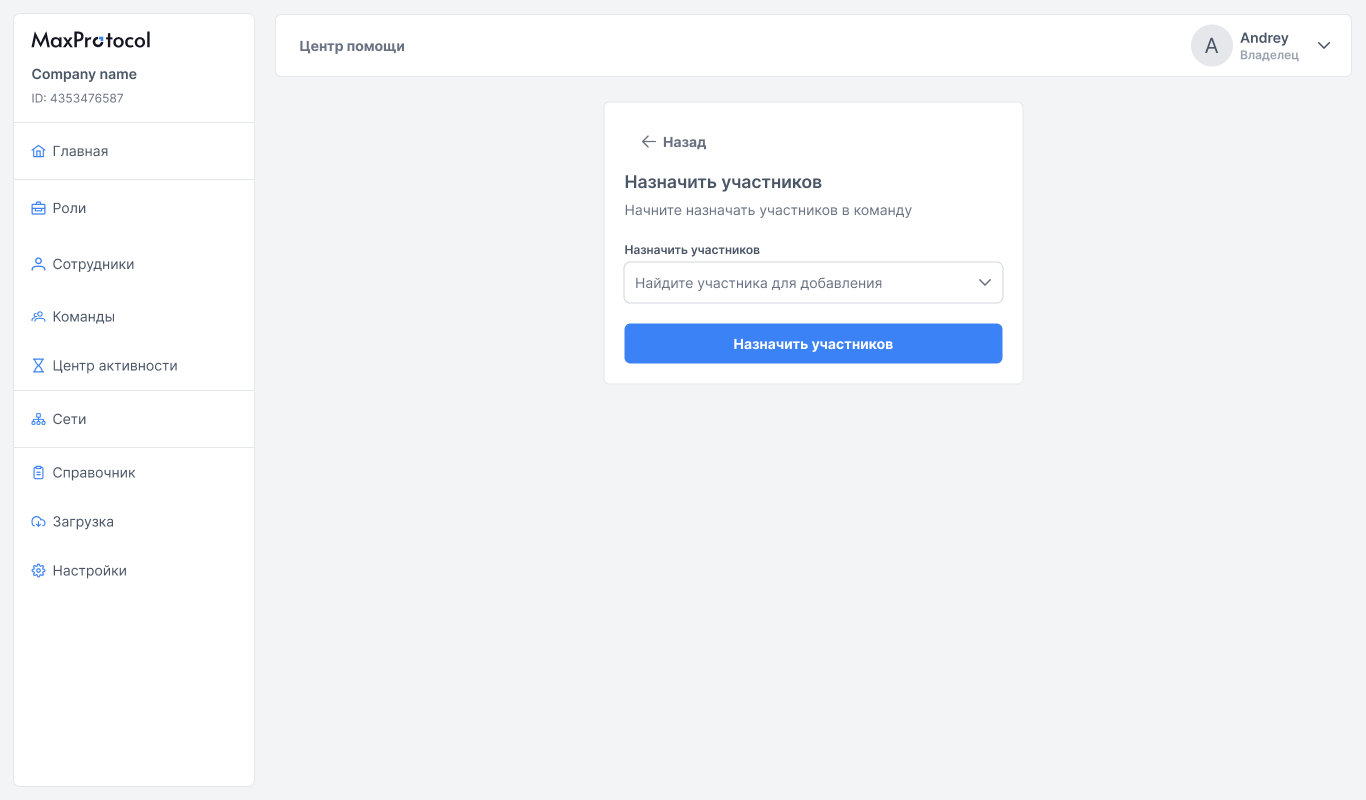1366x800 pixels.
Task: Click the Владелец role label
Action: 1269,56
